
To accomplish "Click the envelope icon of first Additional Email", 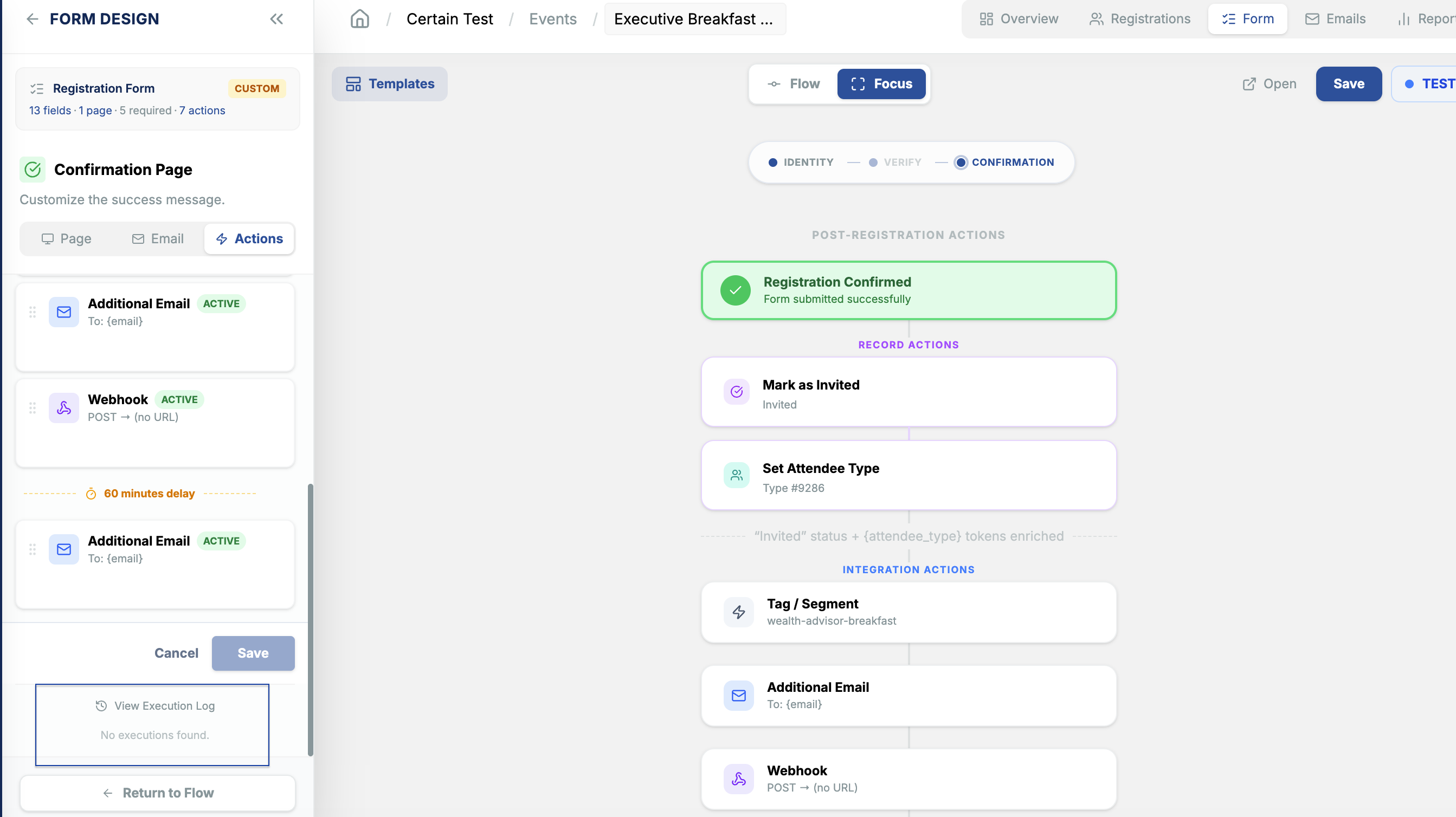I will (x=64, y=312).
